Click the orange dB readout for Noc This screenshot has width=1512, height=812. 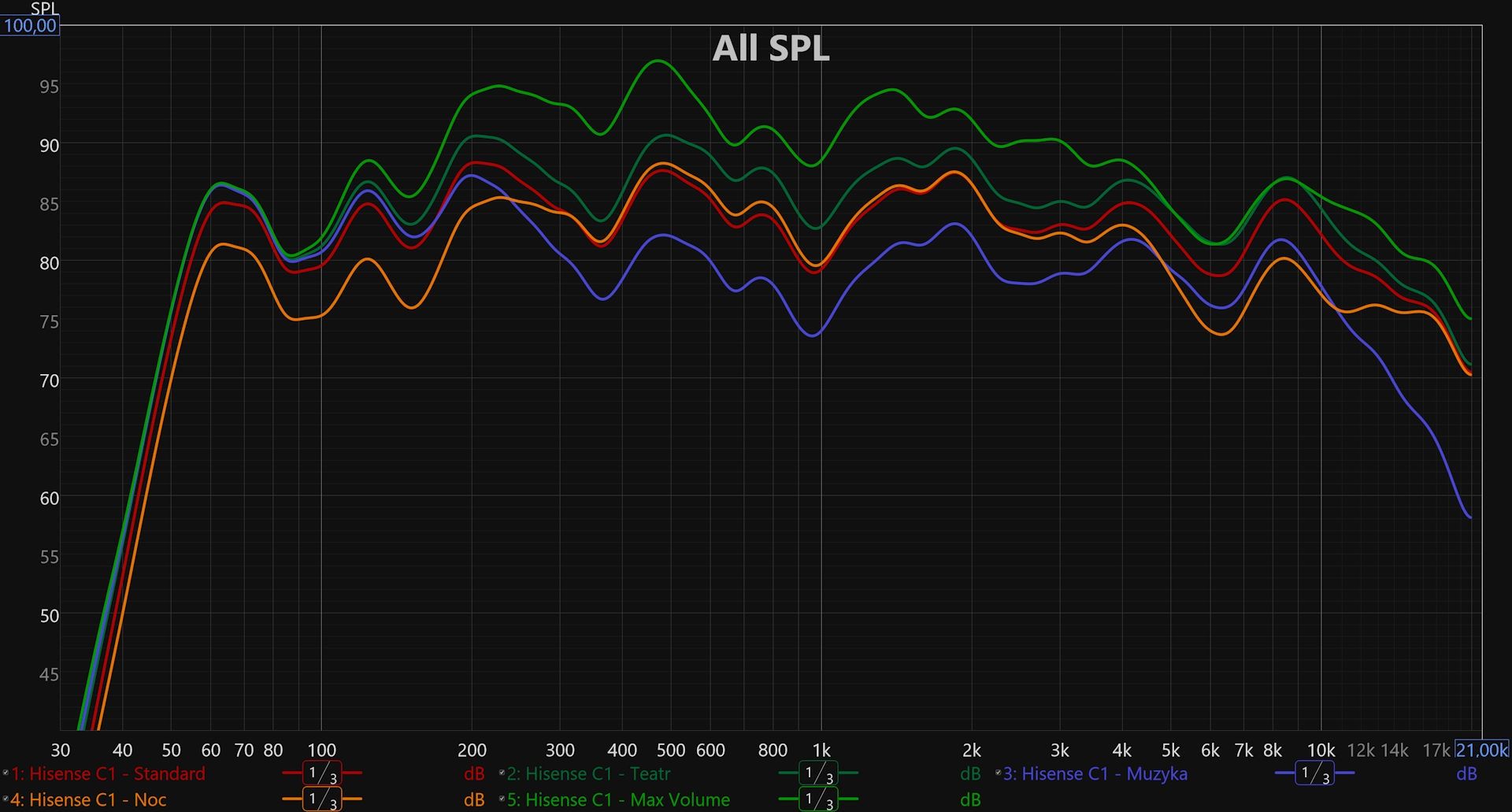(474, 799)
